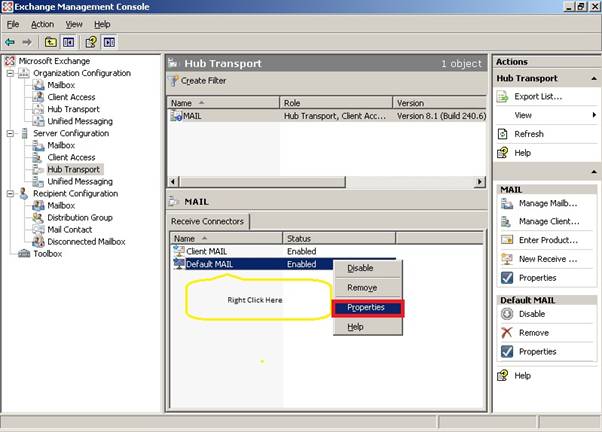Click Manage Client Access Role action
The image size is (602, 432).
tap(549, 222)
